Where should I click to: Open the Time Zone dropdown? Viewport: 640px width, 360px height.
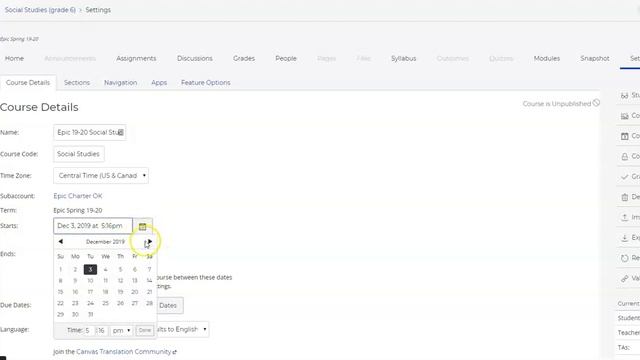coord(101,176)
